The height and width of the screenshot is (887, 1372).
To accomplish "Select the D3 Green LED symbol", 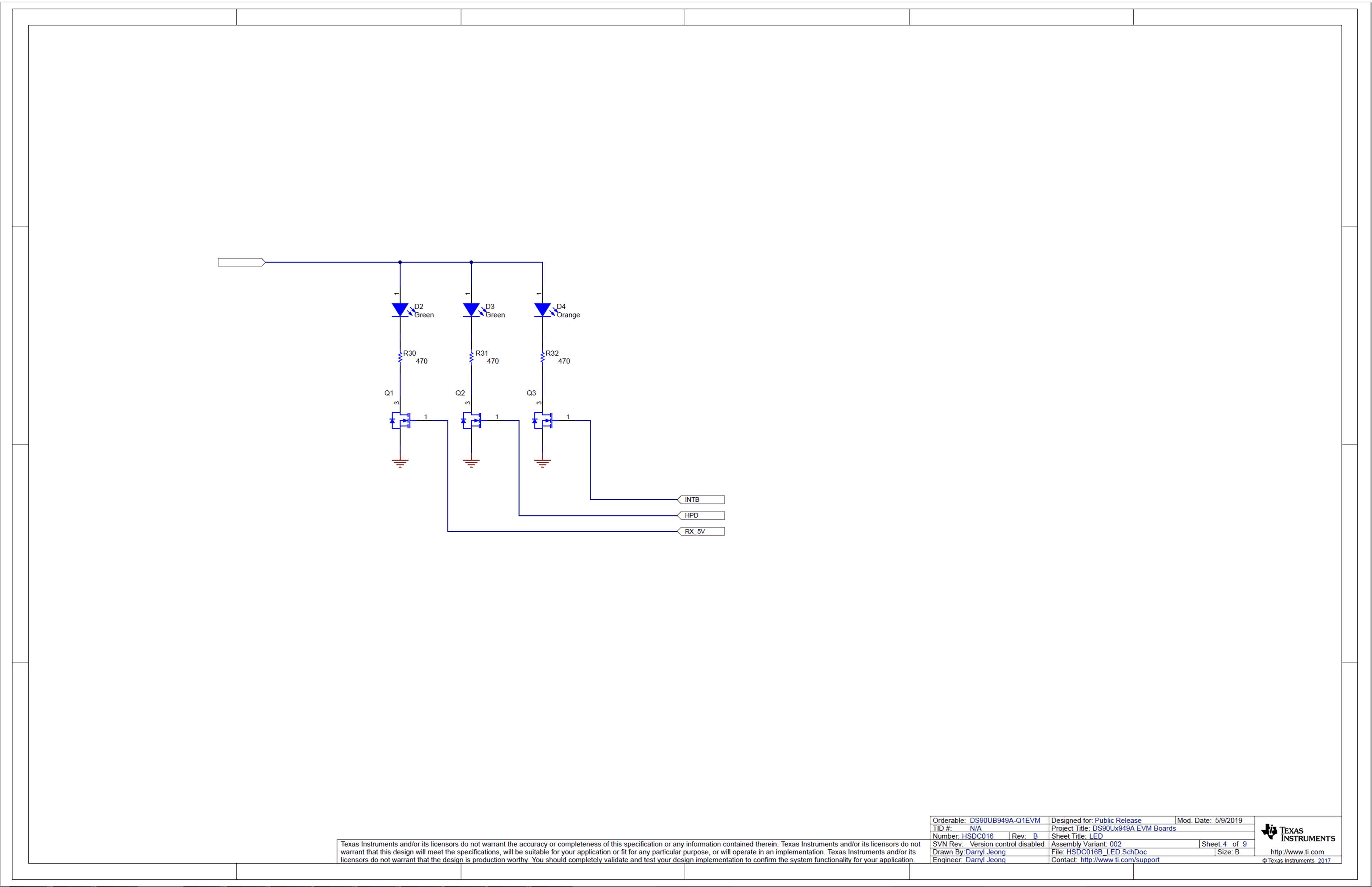I will pyautogui.click(x=471, y=310).
